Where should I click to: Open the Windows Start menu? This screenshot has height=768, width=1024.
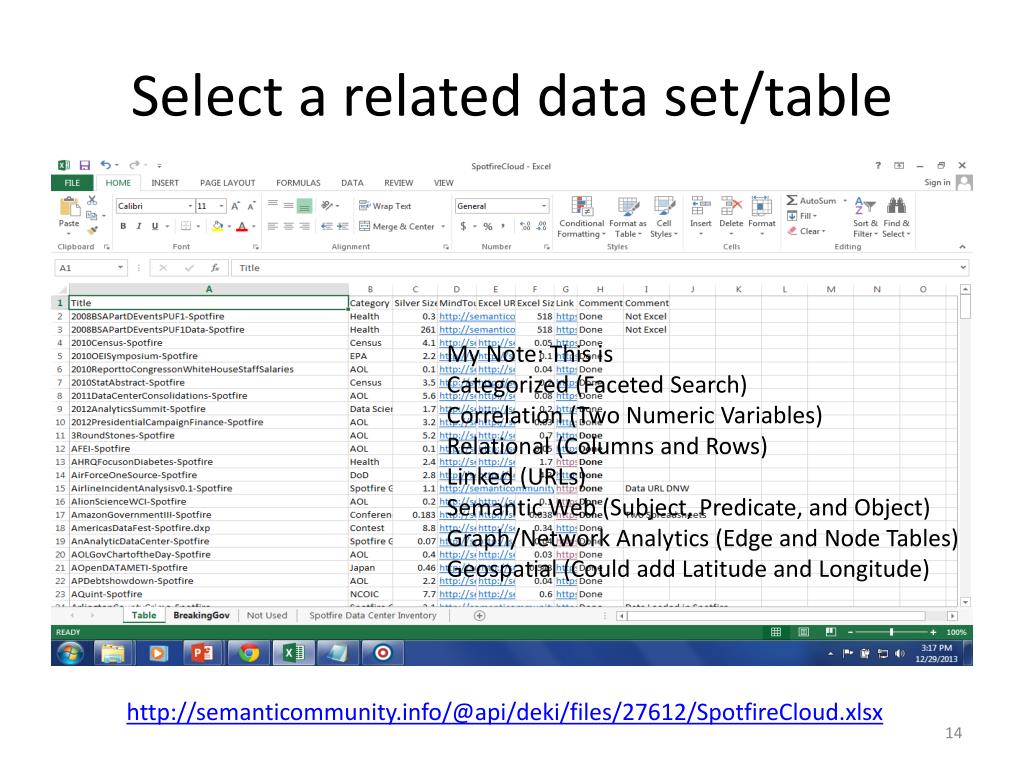click(x=70, y=653)
